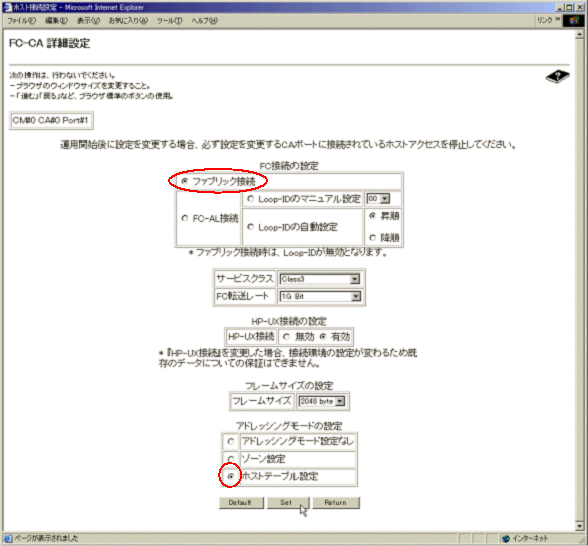
Task: Select ゾーン設定 radio button
Action: (x=231, y=459)
